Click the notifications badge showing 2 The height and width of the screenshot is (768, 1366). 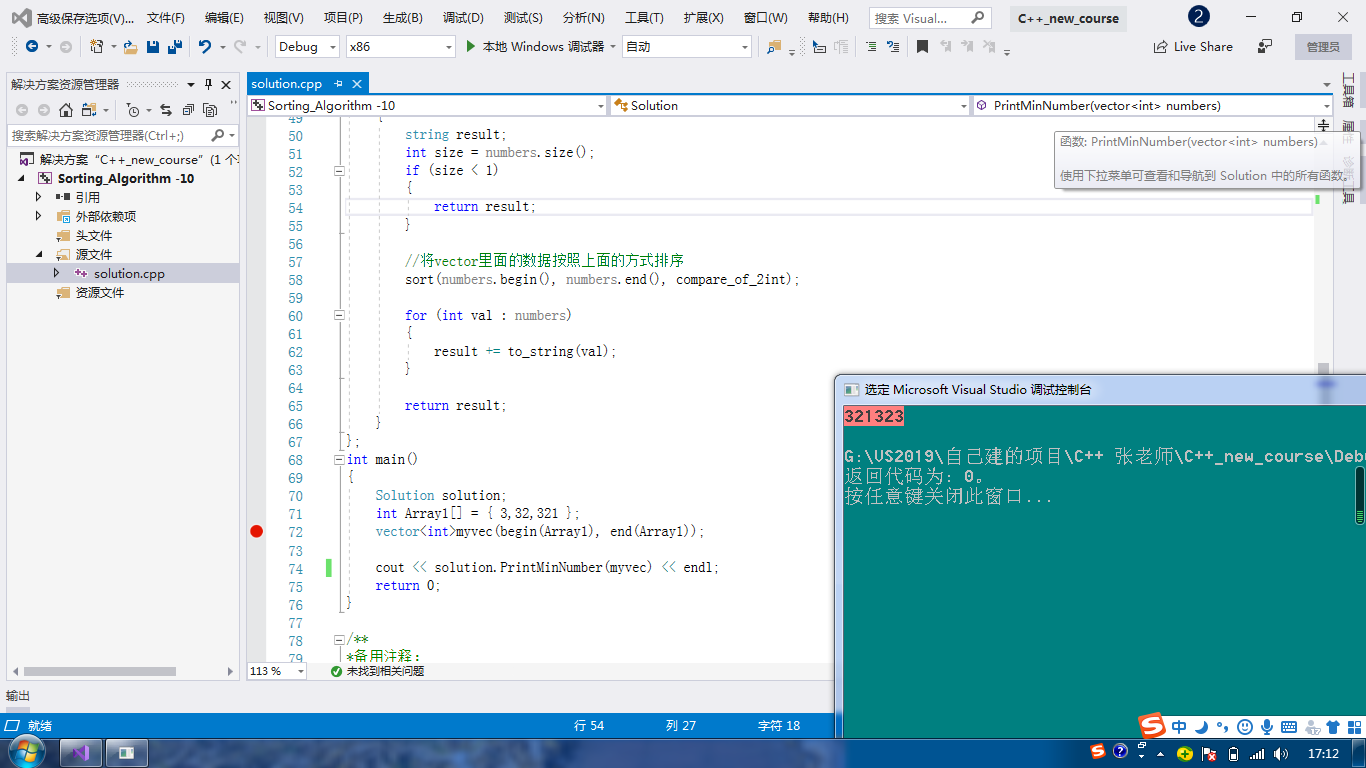[1199, 17]
